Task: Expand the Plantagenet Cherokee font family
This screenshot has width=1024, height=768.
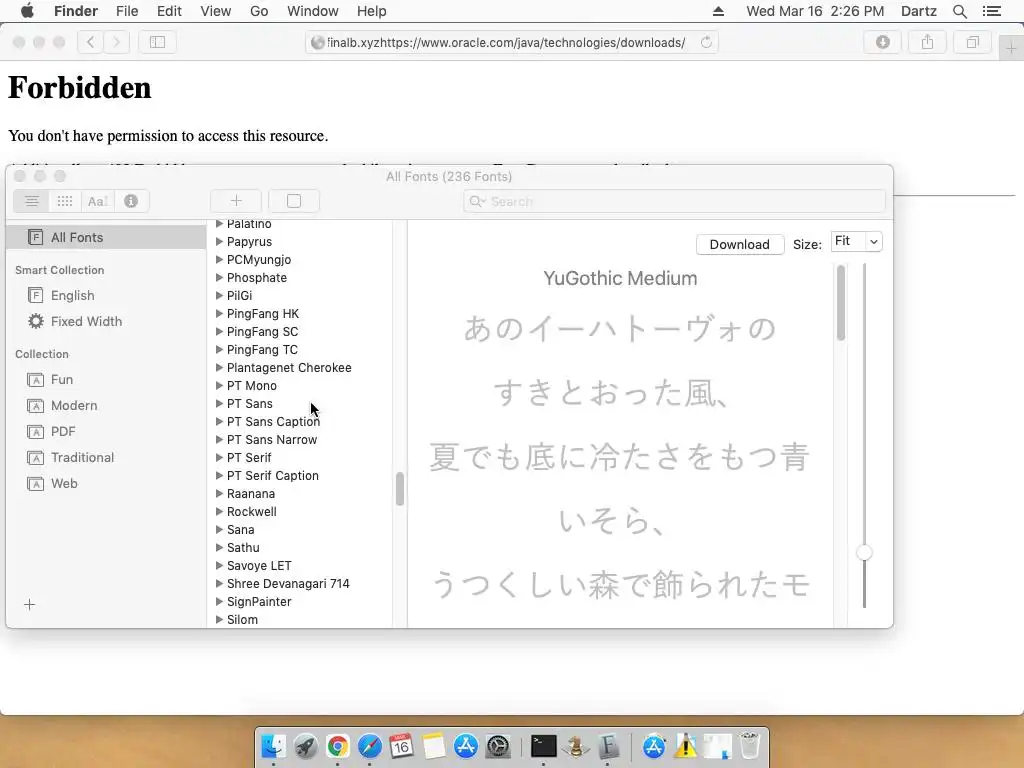Action: 219,368
